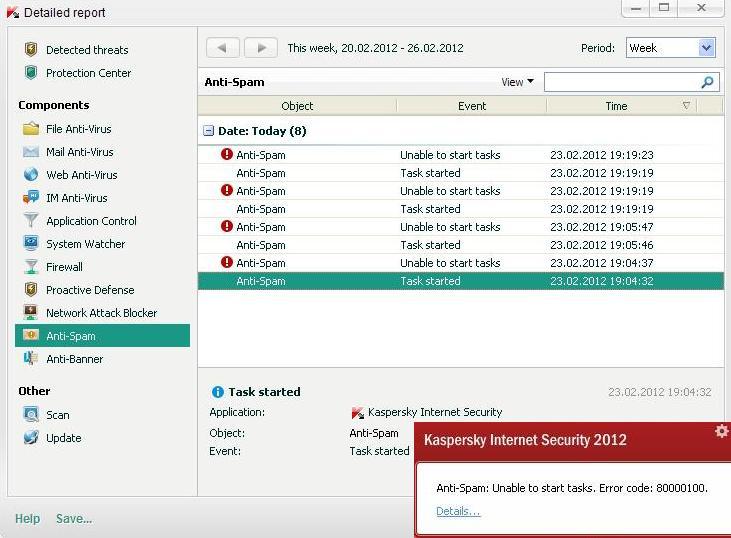The width and height of the screenshot is (731, 538).
Task: Click the System Watcher monitor icon
Action: point(31,243)
